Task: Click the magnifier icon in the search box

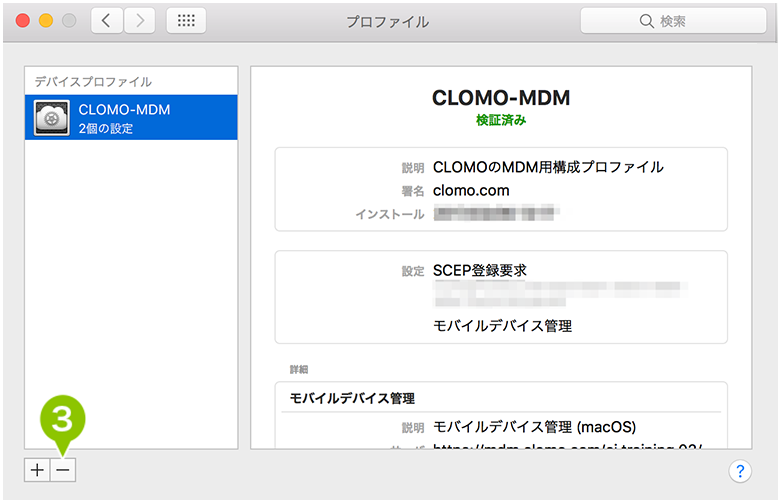Action: (x=647, y=21)
